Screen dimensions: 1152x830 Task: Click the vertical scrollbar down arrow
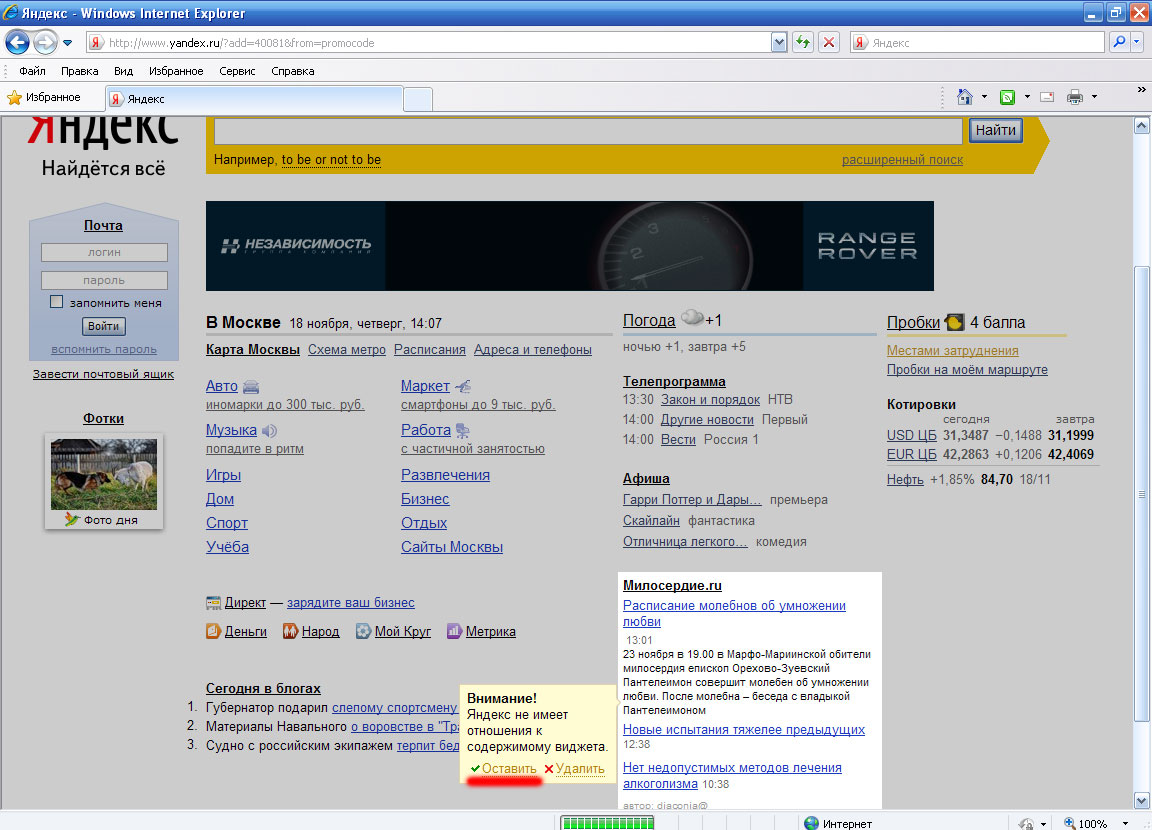click(x=1142, y=801)
